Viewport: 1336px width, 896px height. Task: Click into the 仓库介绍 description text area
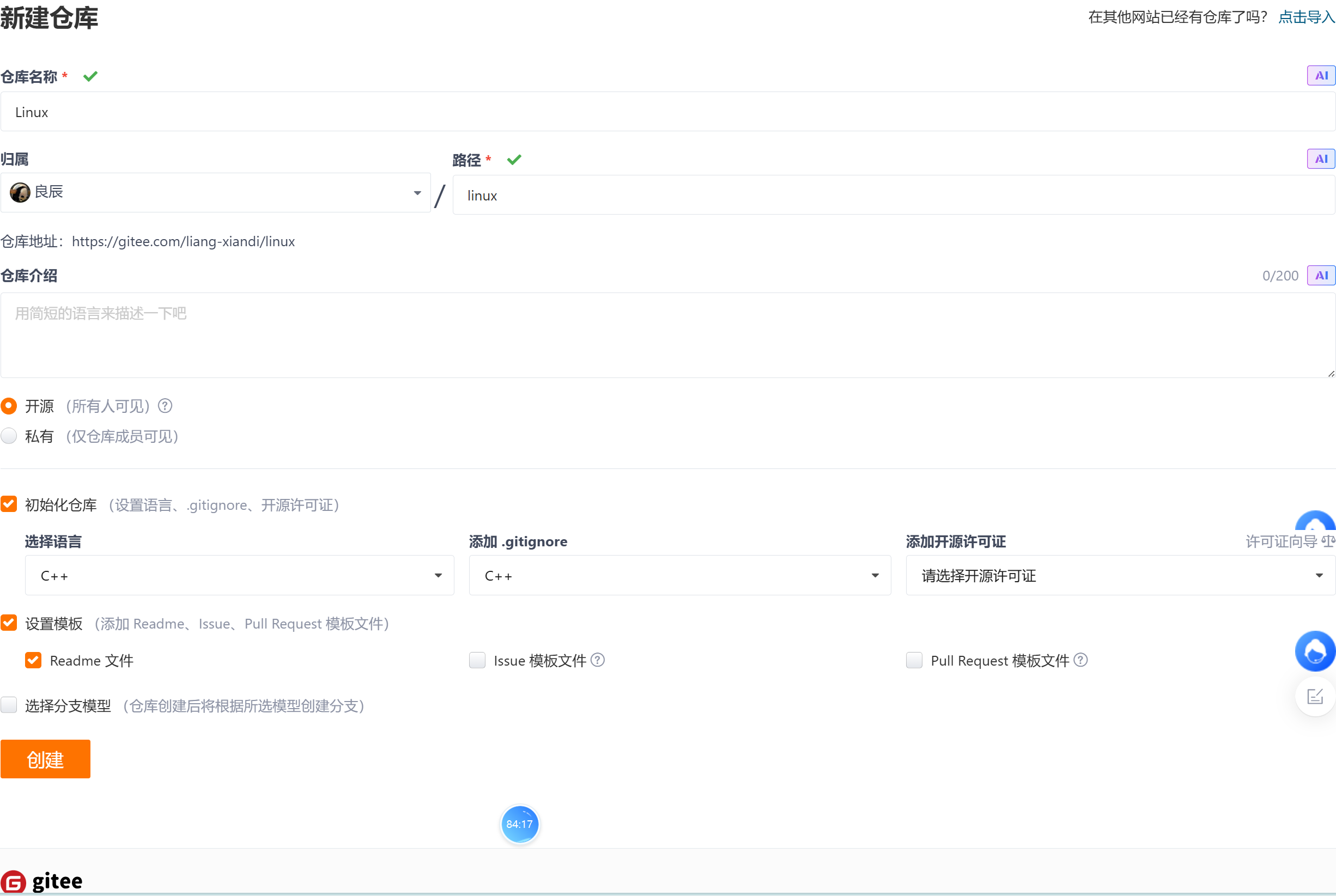[x=667, y=336]
